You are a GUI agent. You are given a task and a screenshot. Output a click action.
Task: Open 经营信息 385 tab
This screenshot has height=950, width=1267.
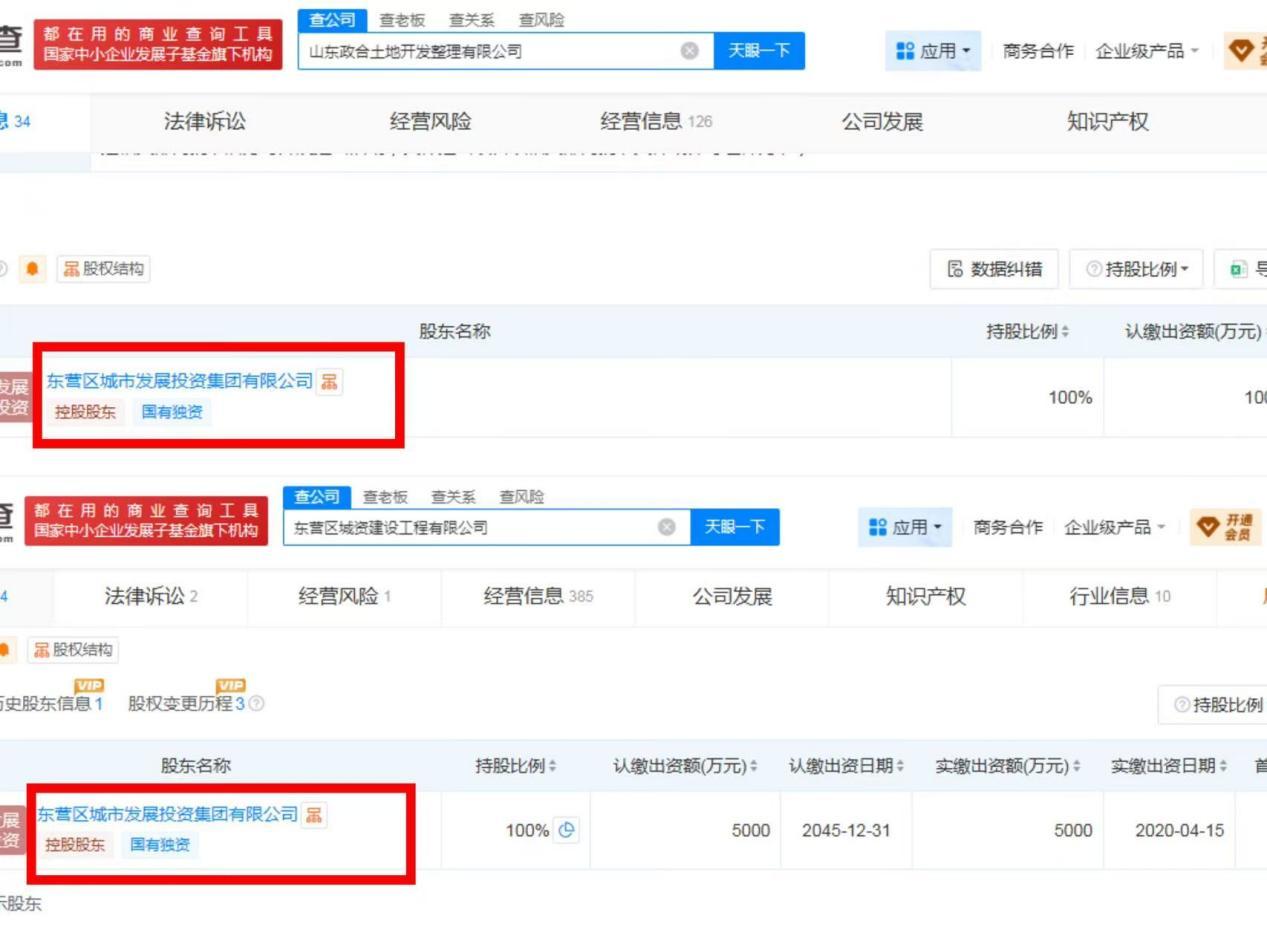coord(538,597)
